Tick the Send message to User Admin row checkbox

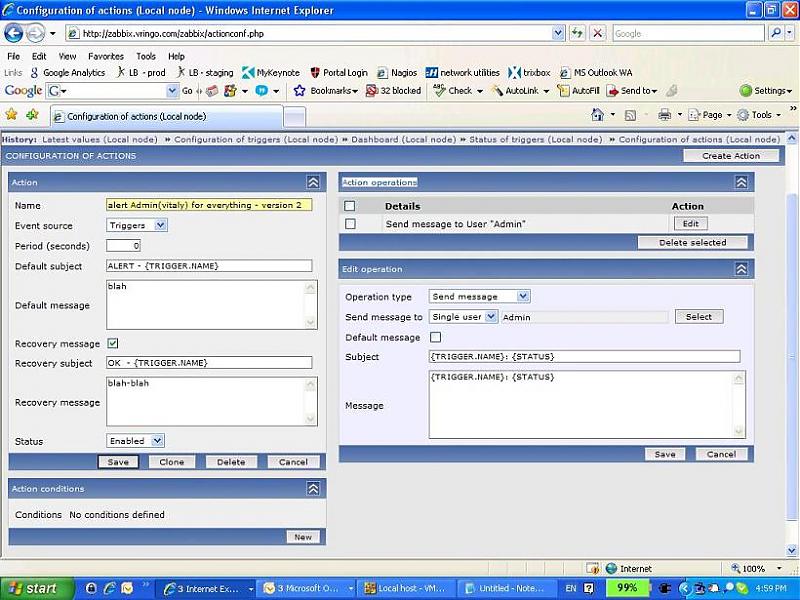350,224
